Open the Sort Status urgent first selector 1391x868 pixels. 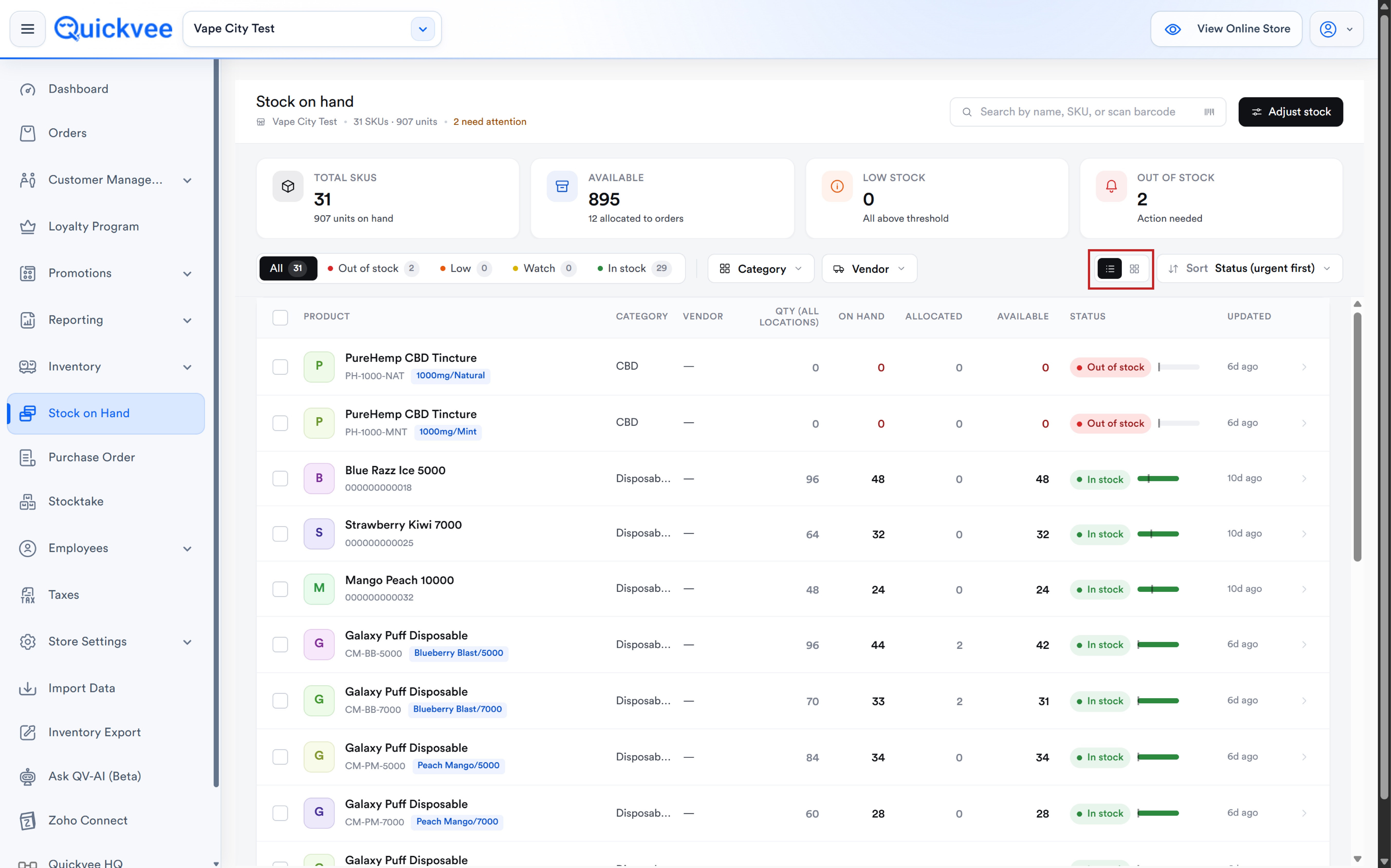pyautogui.click(x=1250, y=269)
